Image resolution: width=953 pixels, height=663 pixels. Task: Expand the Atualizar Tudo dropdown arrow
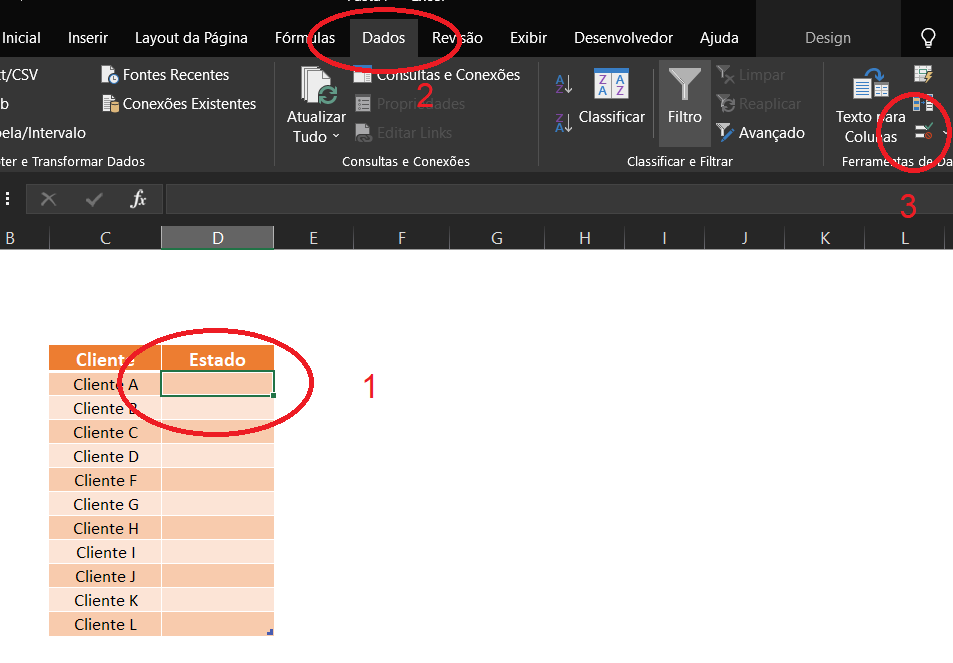[336, 136]
